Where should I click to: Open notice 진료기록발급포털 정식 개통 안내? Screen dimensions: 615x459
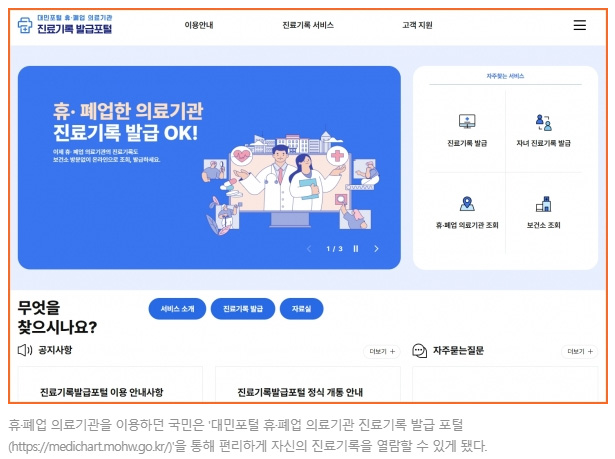[300, 392]
